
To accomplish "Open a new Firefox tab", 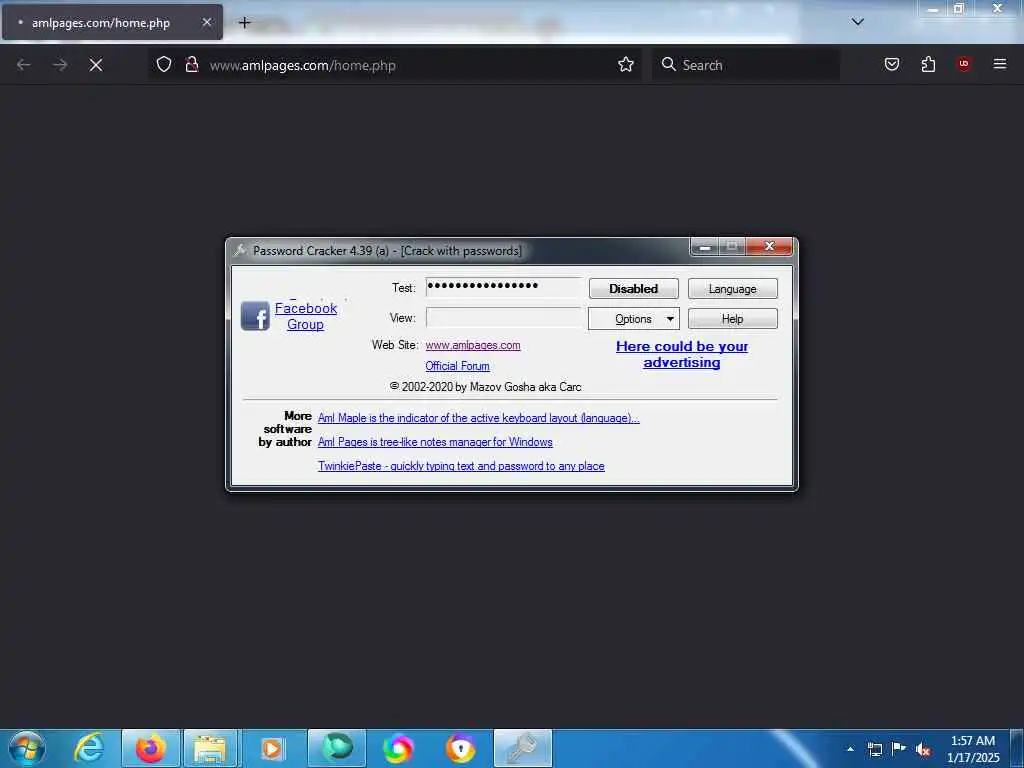I will point(244,23).
